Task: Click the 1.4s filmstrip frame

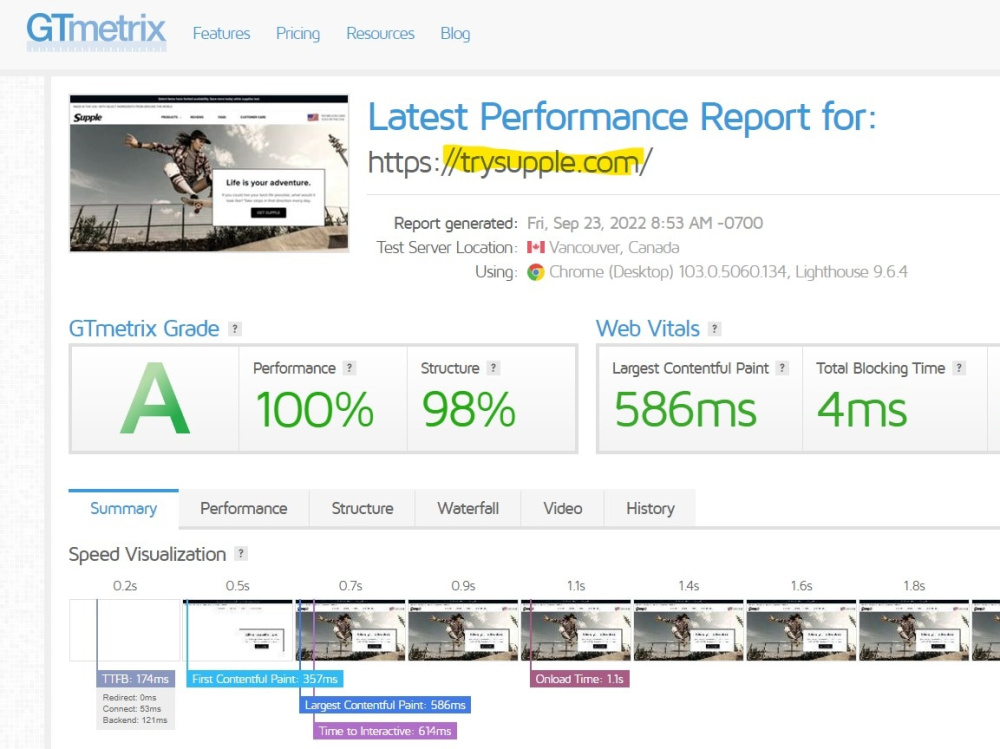Action: (689, 630)
